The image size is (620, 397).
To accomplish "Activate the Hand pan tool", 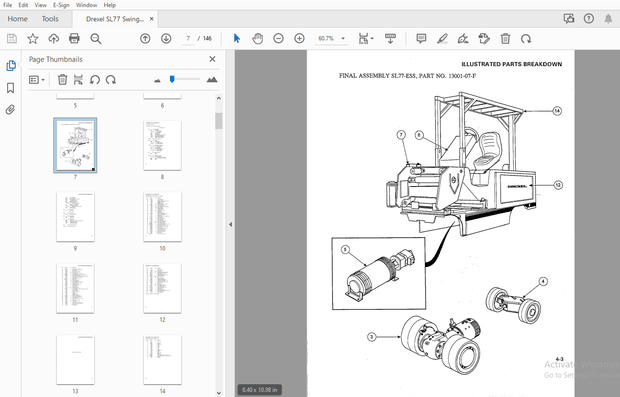I will (258, 38).
